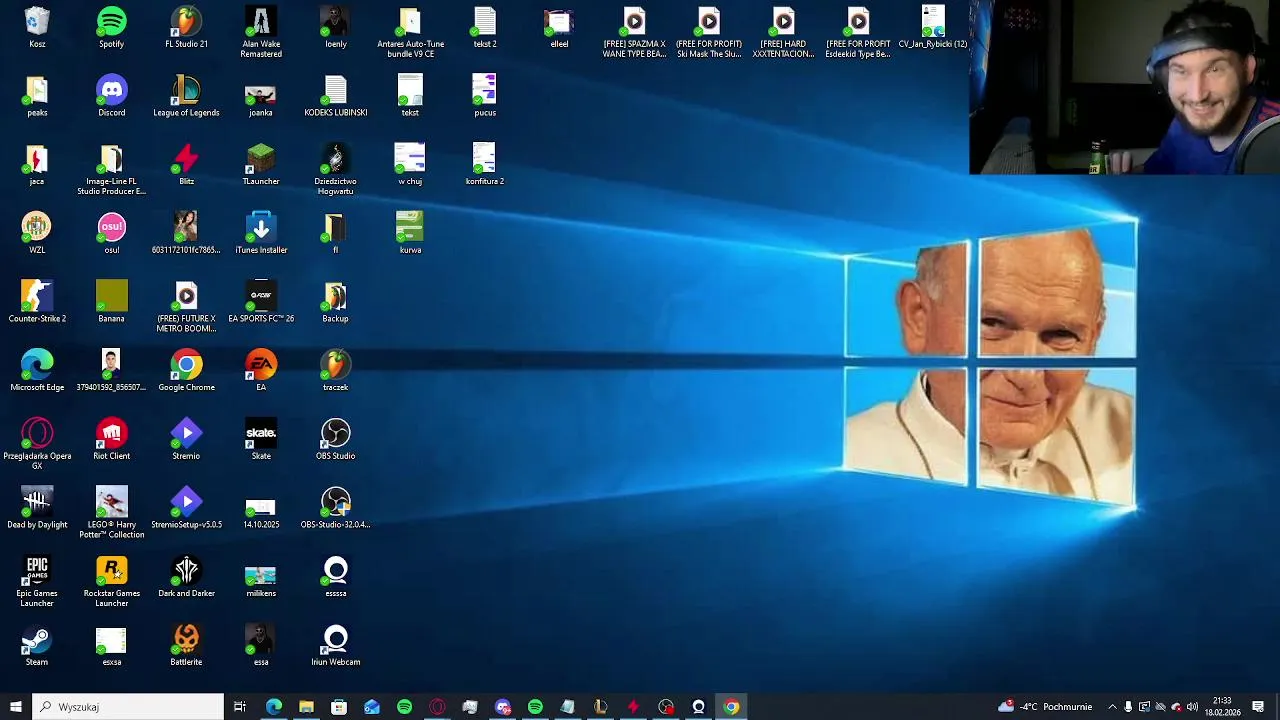Switch to Opera GX on the taskbar

point(437,707)
